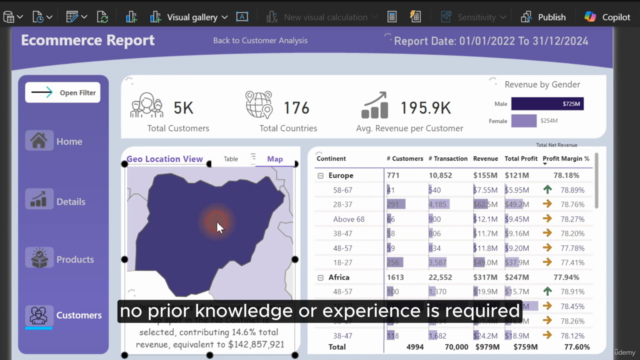
Task: Click the 78.76% profit margin cell
Action: (572, 204)
